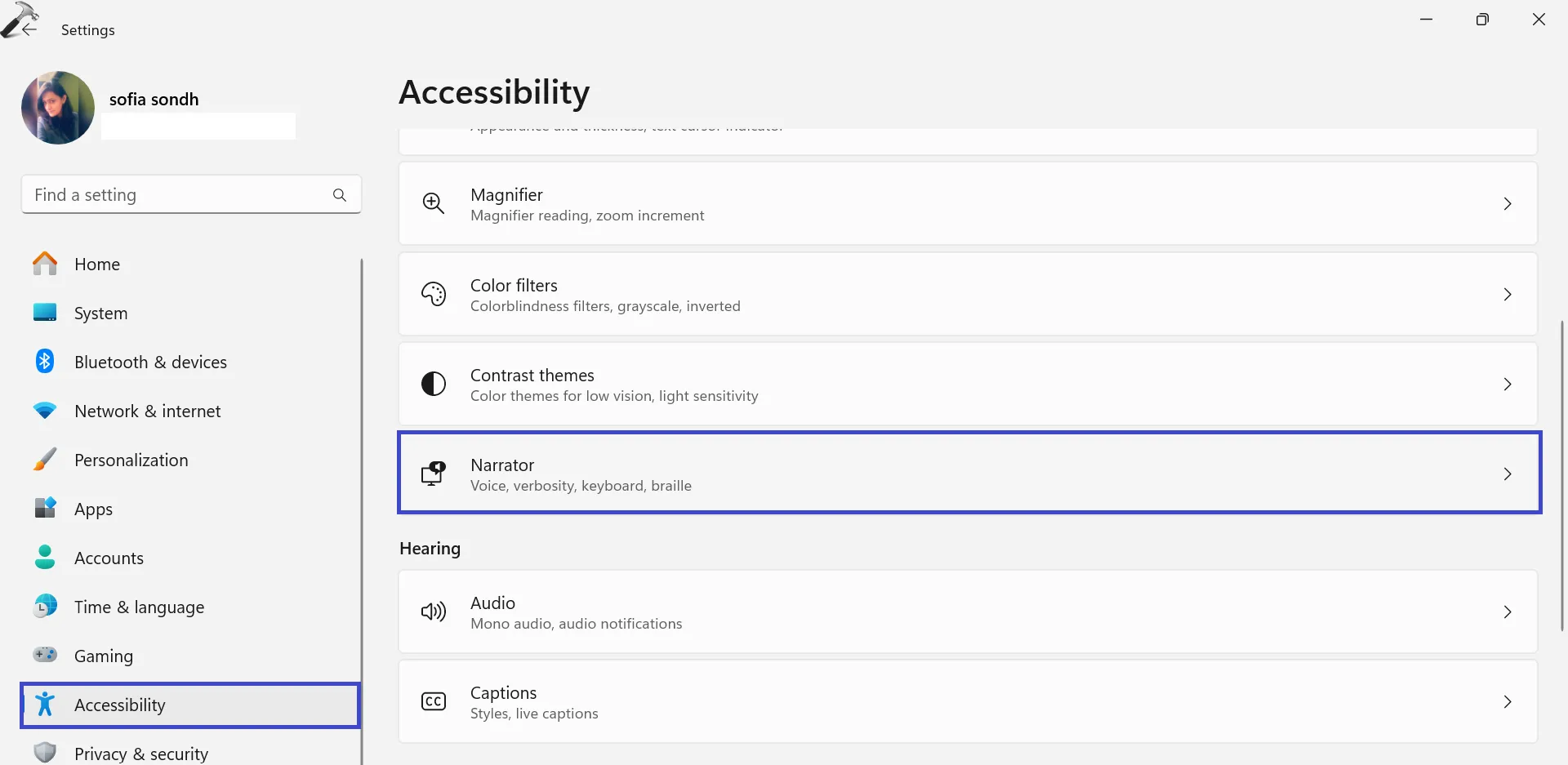Expand the Color filters chevron

[1507, 294]
